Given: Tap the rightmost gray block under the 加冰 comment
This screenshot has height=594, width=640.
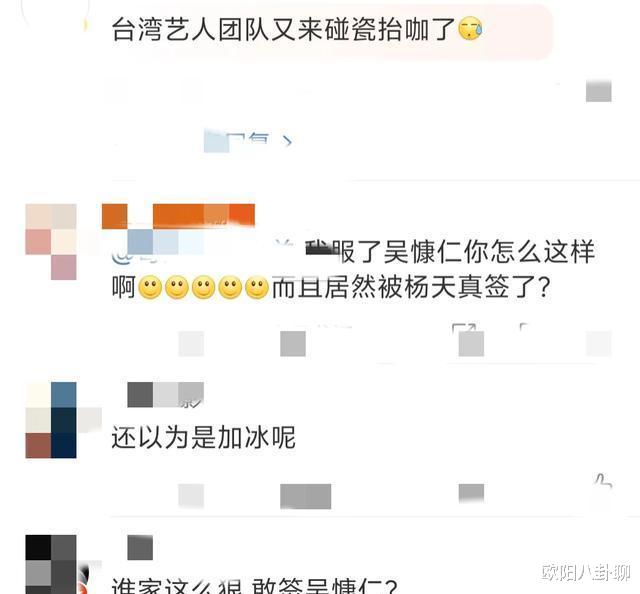Looking at the screenshot, I should tap(471, 493).
